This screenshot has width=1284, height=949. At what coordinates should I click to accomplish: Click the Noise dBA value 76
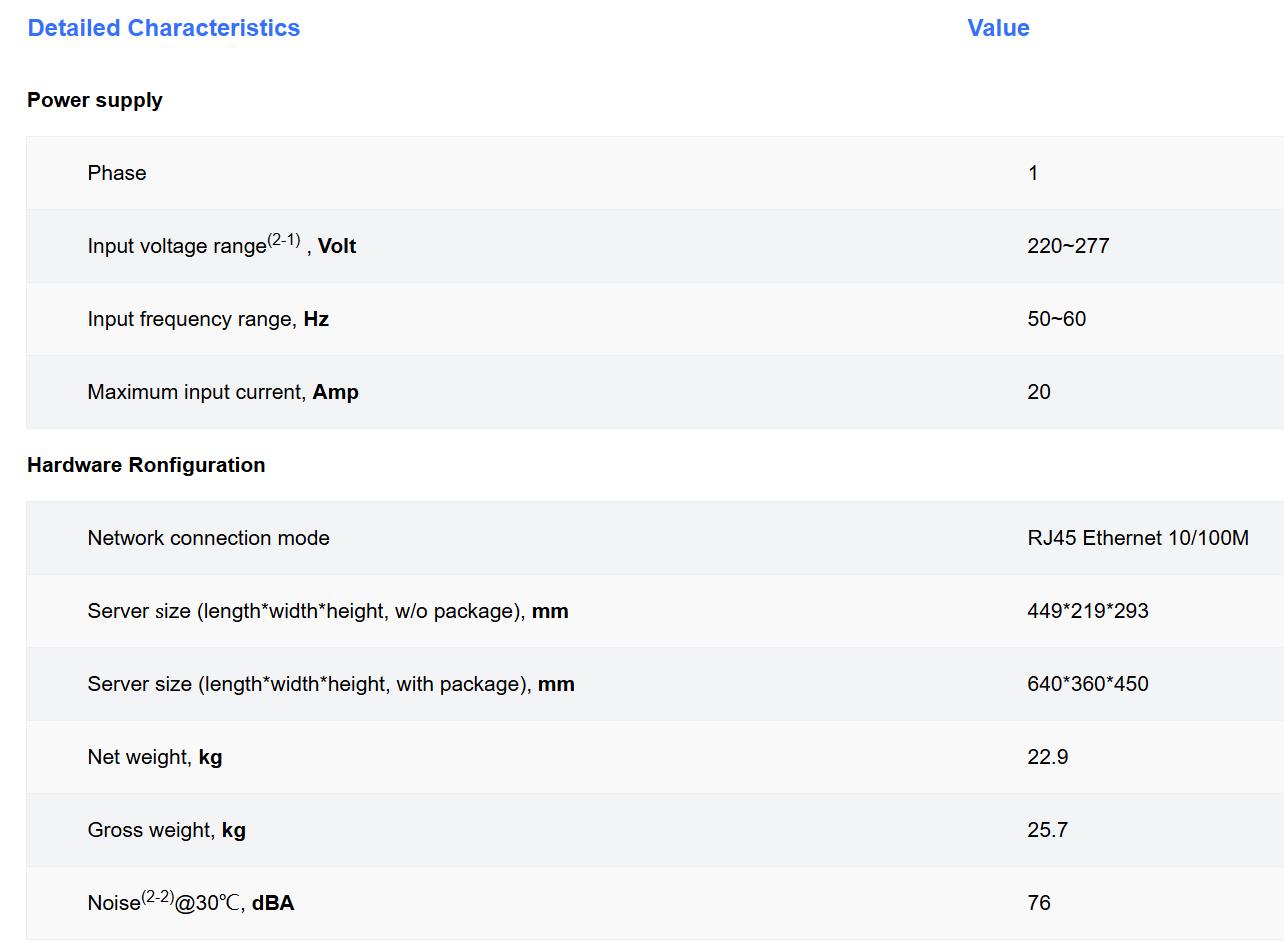pos(1039,903)
